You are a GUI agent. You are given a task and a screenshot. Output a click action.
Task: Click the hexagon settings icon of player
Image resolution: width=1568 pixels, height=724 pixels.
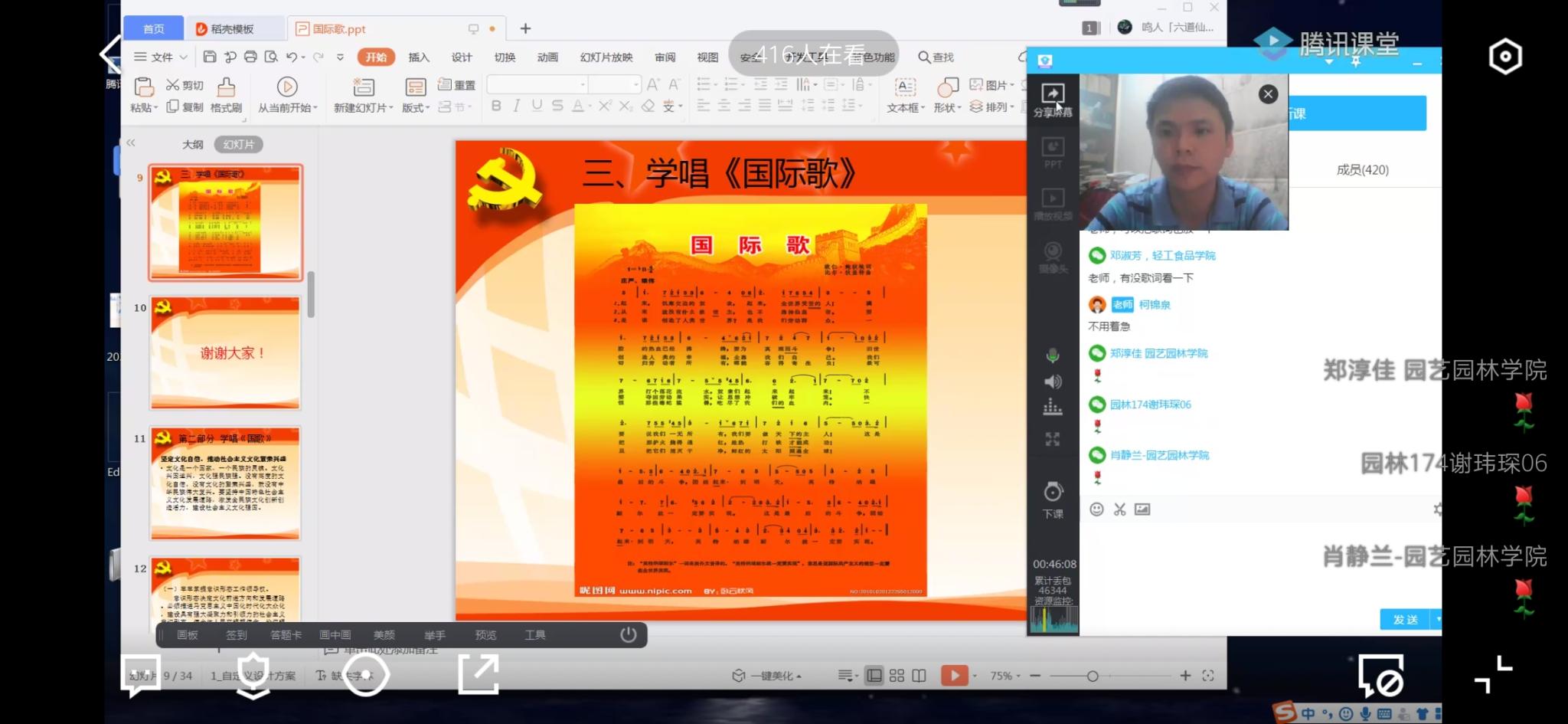1505,56
